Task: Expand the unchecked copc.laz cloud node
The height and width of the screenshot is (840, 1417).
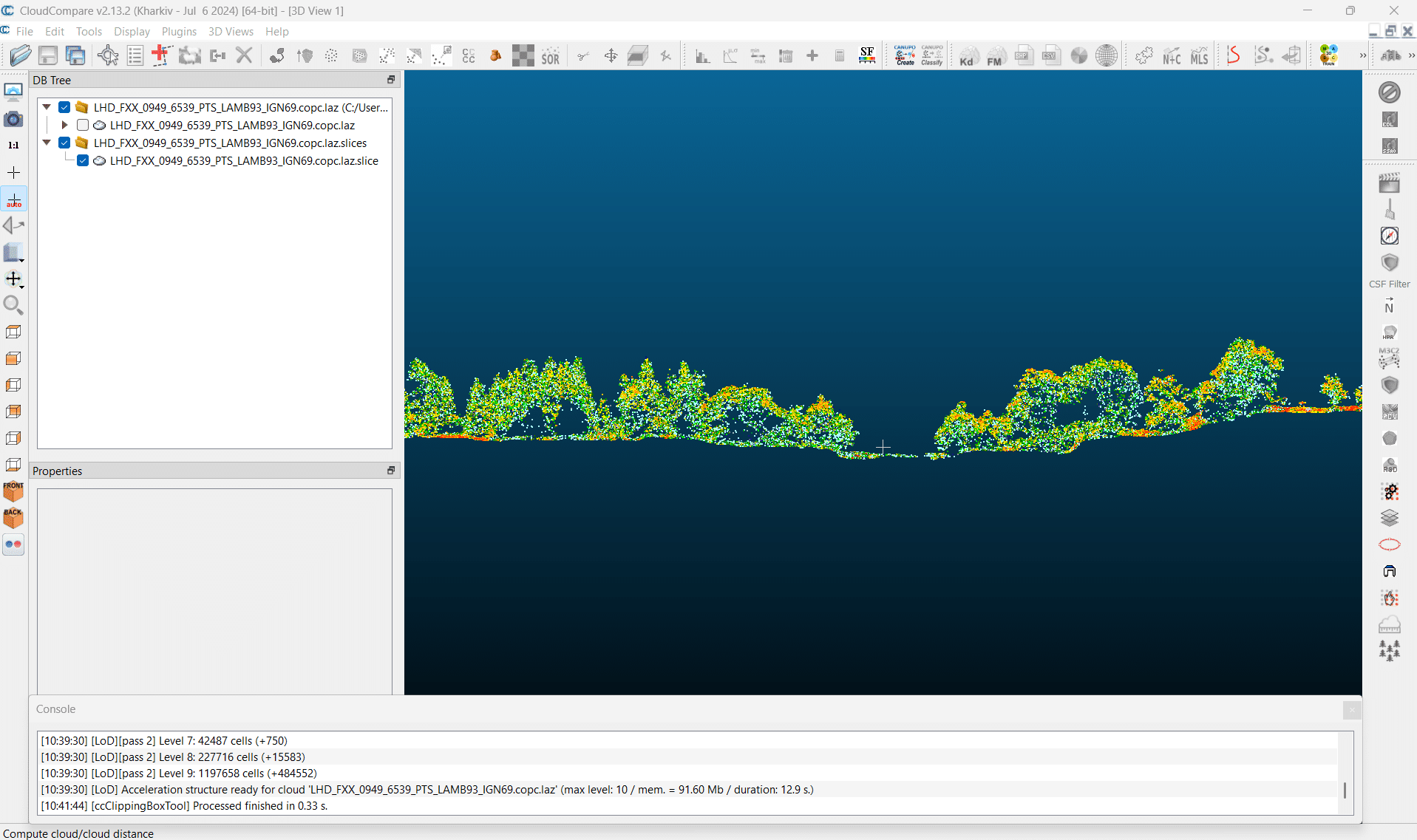Action: (65, 125)
